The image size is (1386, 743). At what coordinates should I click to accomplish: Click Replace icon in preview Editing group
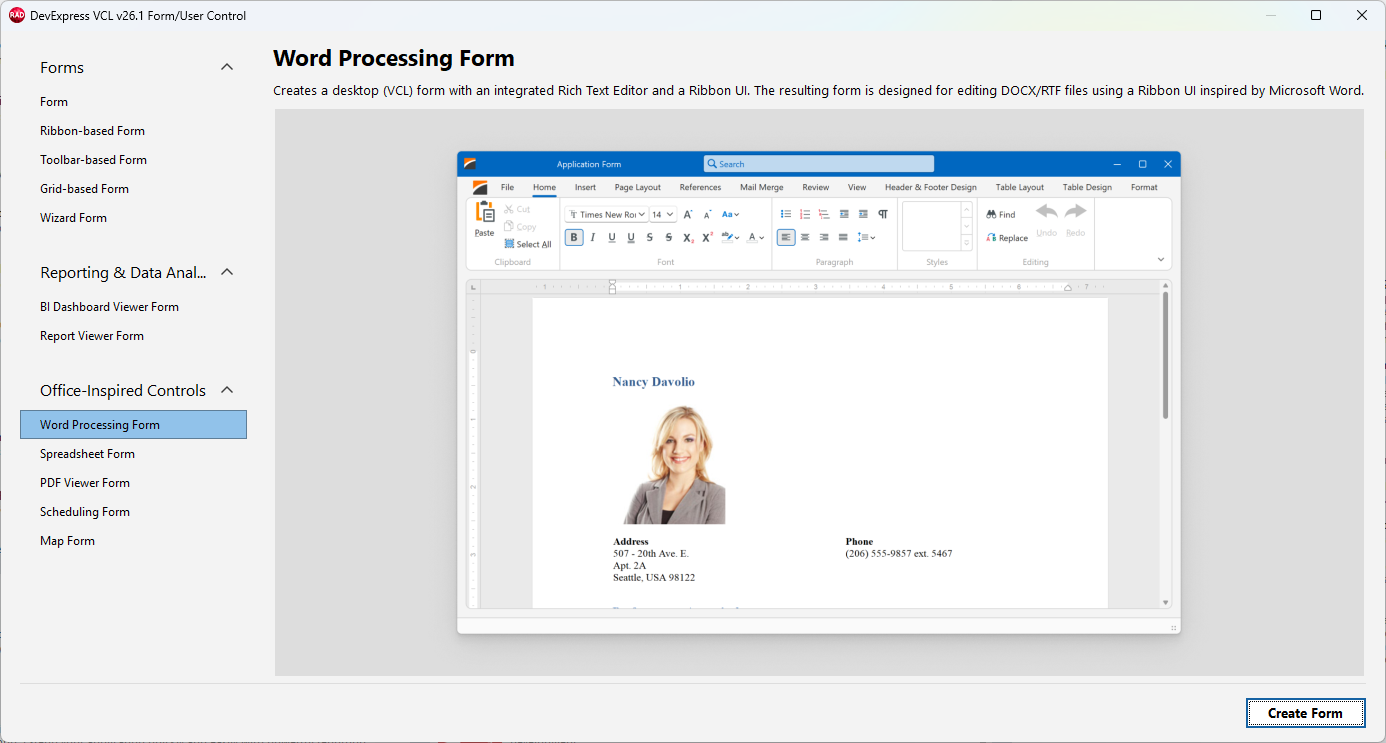(991, 238)
